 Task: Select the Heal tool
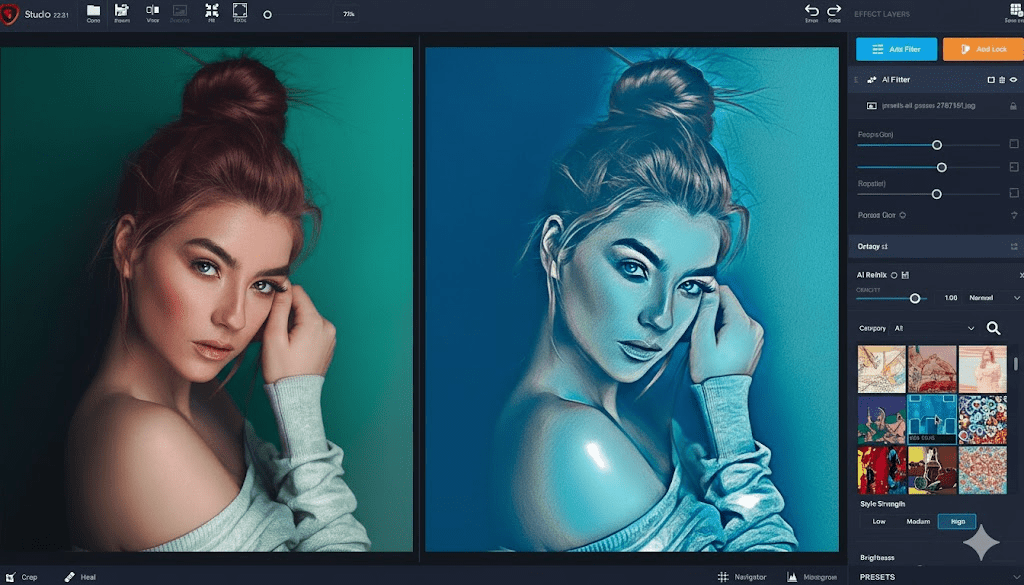(x=78, y=576)
